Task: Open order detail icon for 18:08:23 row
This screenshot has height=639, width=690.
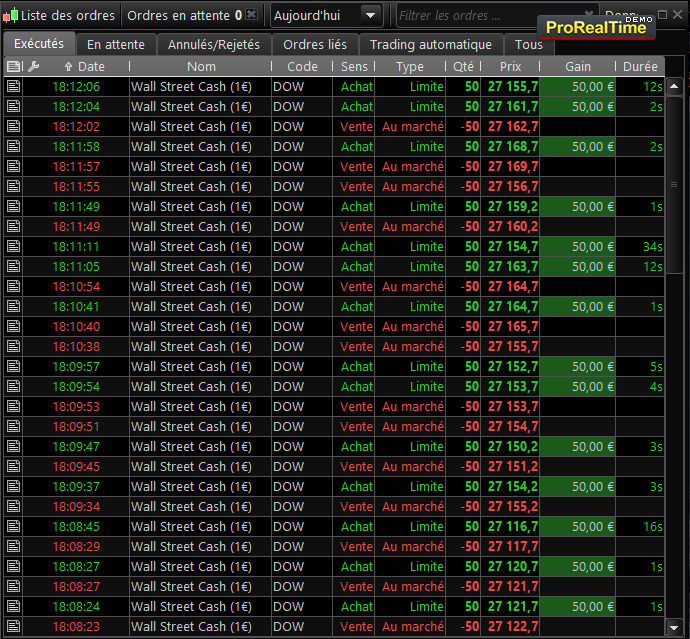Action: [14, 626]
